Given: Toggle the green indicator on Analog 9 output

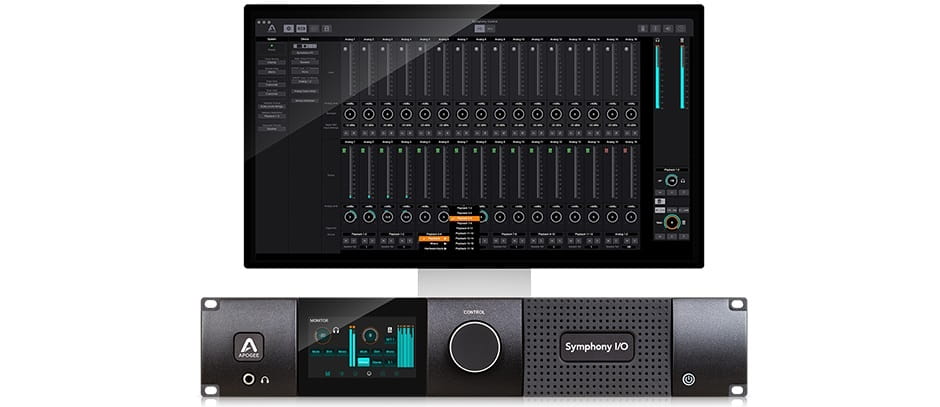Looking at the screenshot, I should [x=495, y=150].
